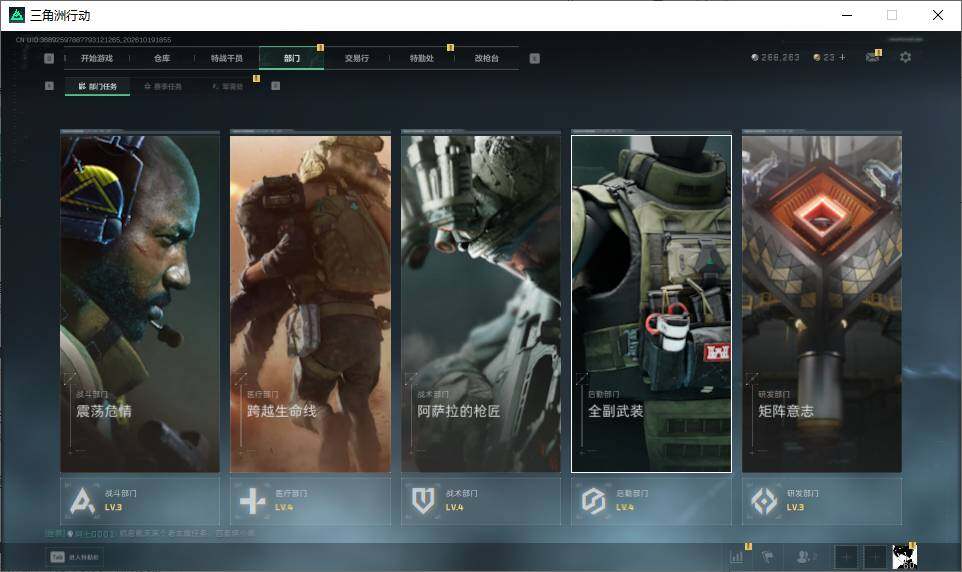The width and height of the screenshot is (962, 572).
Task: Open the second sub-tab after 部门任务
Action: pyautogui.click(x=163, y=87)
